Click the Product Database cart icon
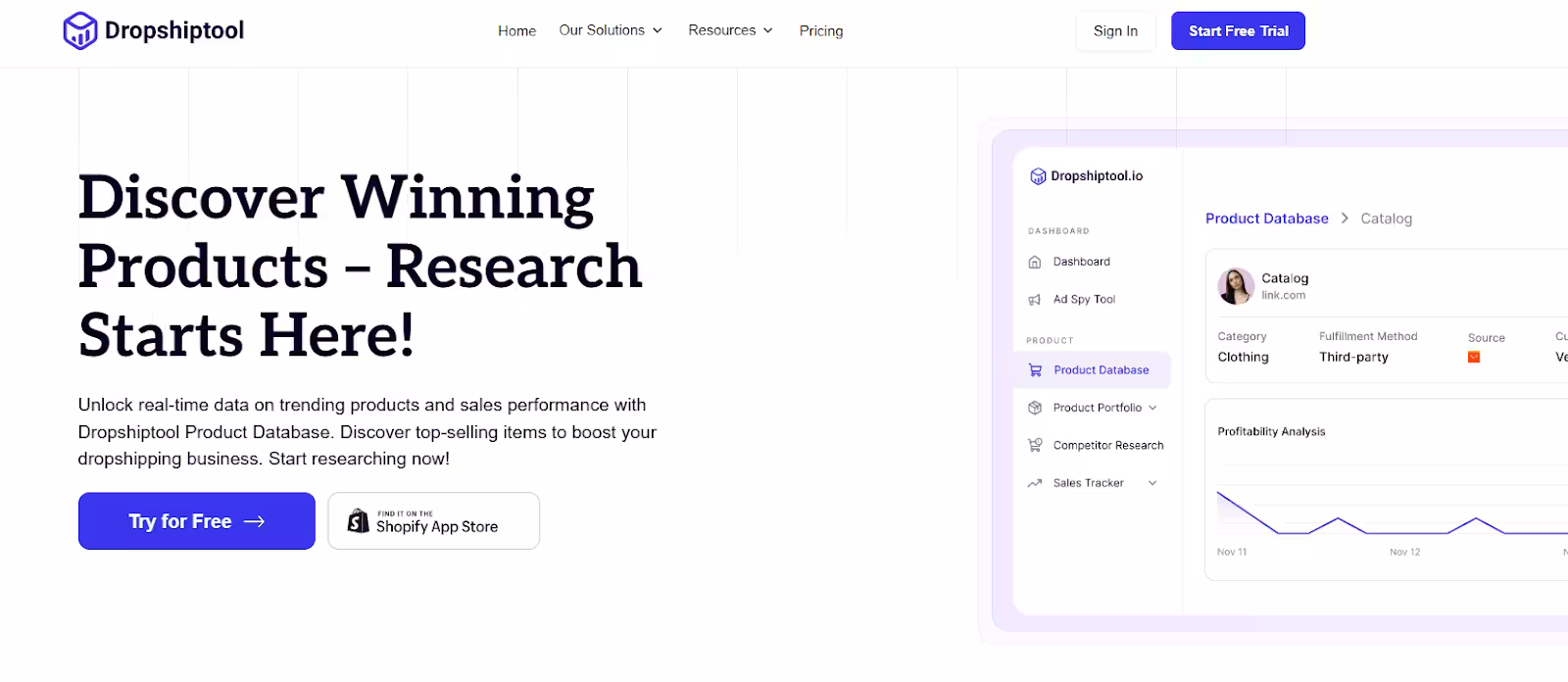The width and height of the screenshot is (1568, 682). pos(1035,370)
